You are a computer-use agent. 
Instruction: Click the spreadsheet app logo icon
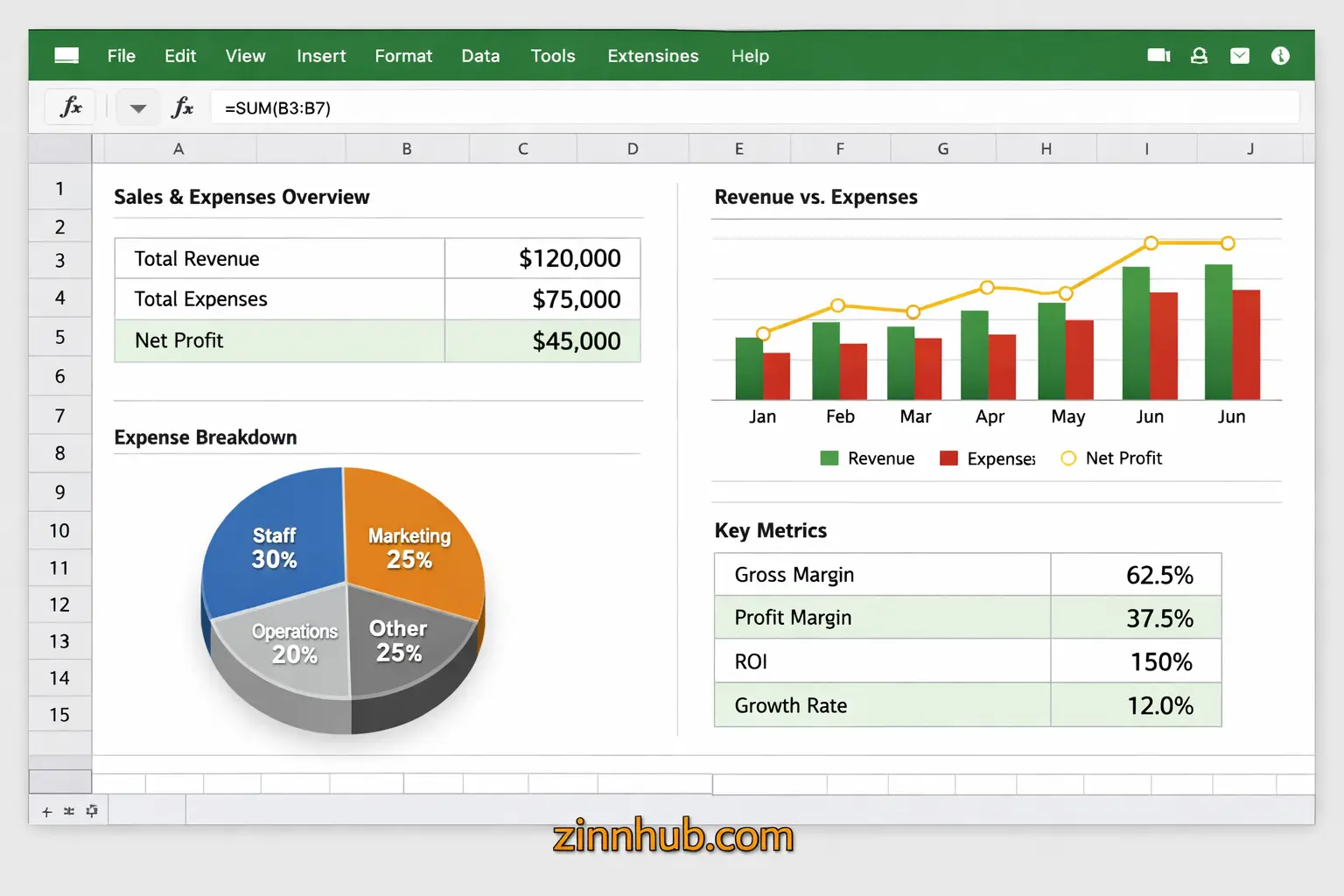[66, 56]
